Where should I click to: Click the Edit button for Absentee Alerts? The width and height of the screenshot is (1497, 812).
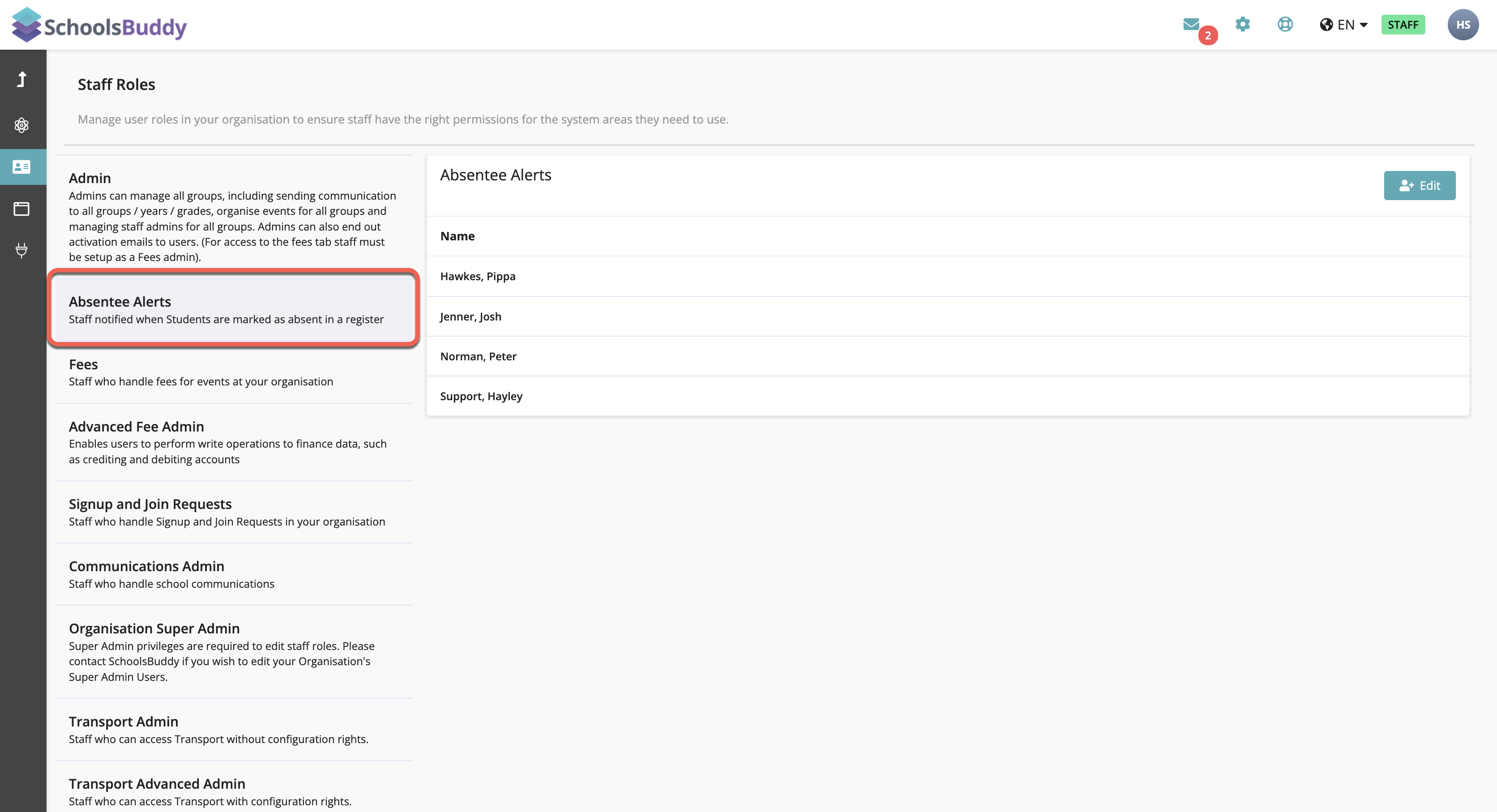pos(1419,185)
